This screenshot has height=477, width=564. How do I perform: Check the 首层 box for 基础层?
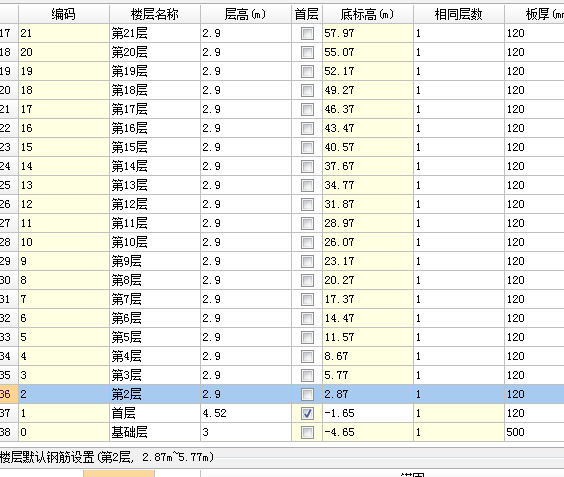coord(307,432)
